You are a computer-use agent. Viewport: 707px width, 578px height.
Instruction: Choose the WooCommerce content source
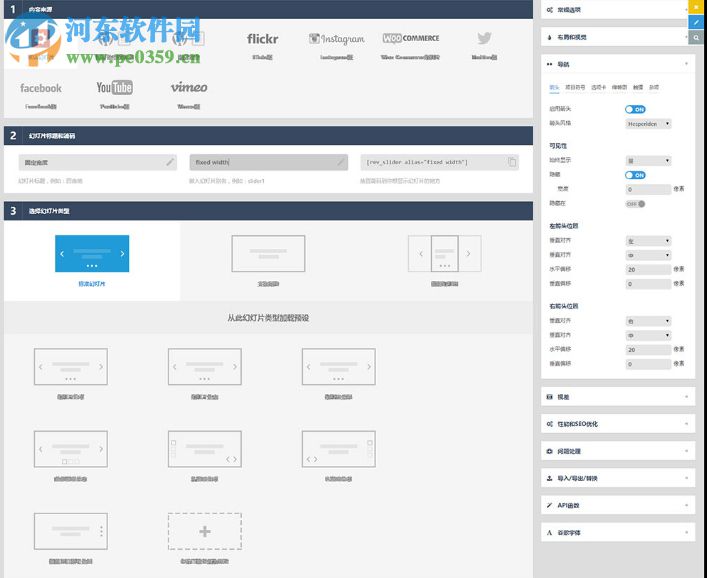coord(410,38)
